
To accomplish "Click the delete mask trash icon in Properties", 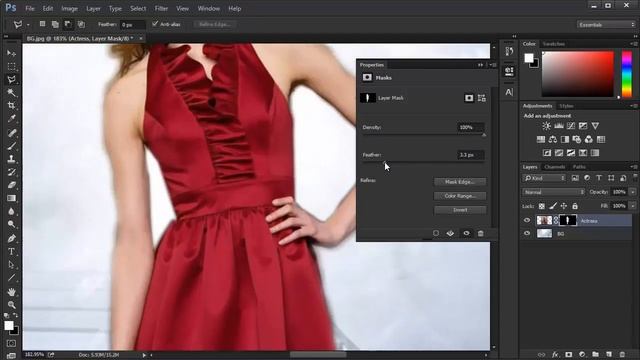I will point(480,233).
